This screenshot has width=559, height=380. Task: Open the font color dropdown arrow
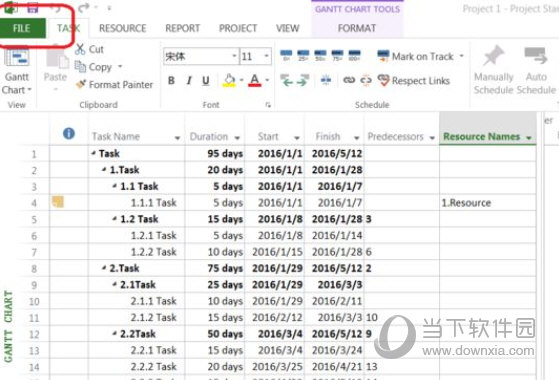click(267, 80)
